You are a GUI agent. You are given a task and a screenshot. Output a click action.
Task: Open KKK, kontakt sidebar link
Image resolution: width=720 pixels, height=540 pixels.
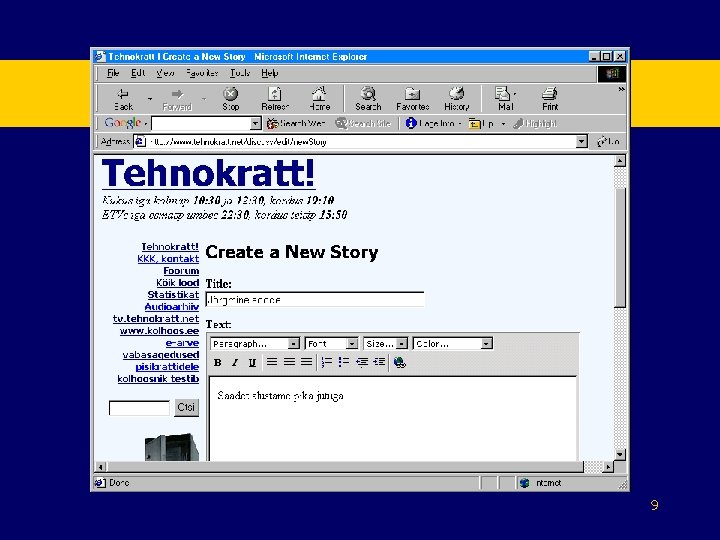[x=168, y=259]
